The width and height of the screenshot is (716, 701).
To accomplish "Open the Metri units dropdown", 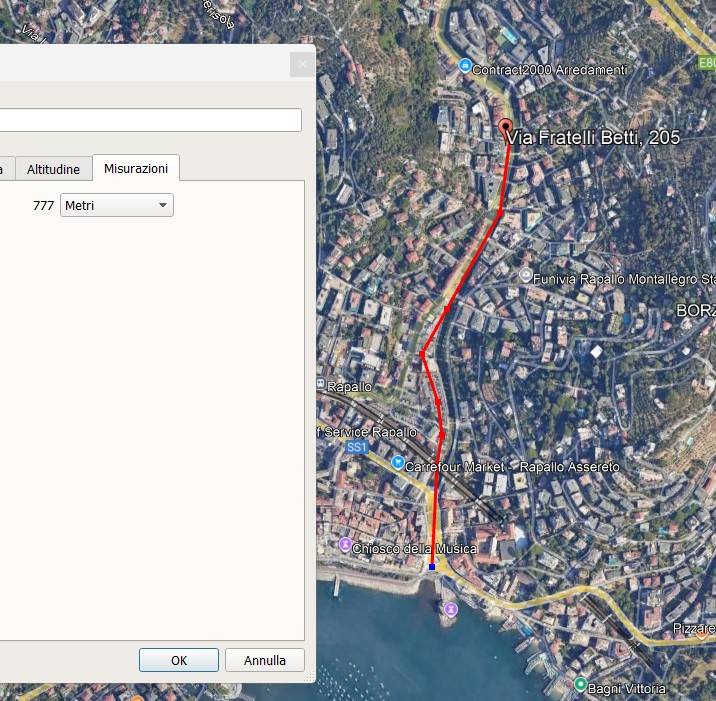I will (117, 205).
